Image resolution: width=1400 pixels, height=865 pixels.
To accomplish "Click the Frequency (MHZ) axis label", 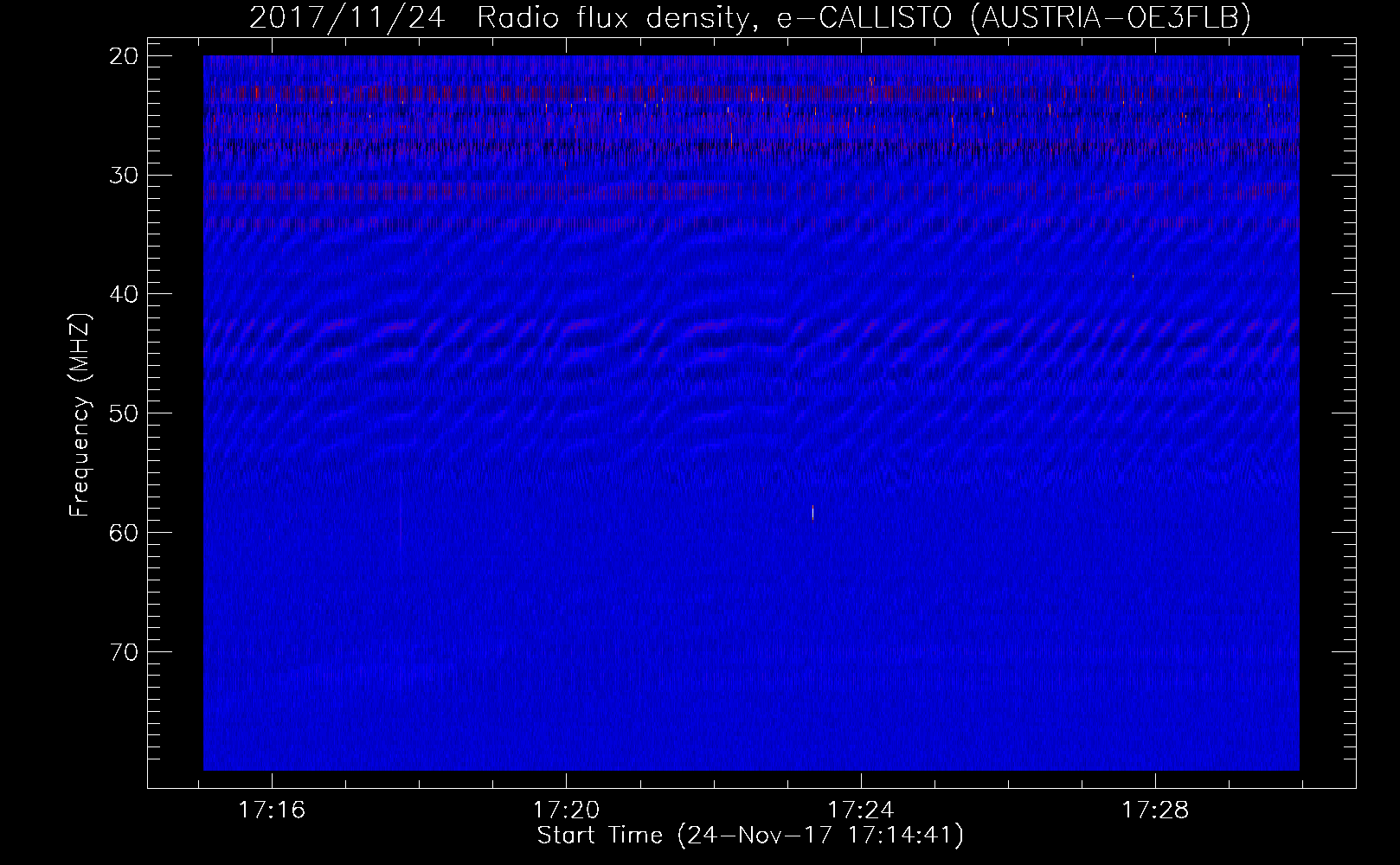I will pos(80,413).
